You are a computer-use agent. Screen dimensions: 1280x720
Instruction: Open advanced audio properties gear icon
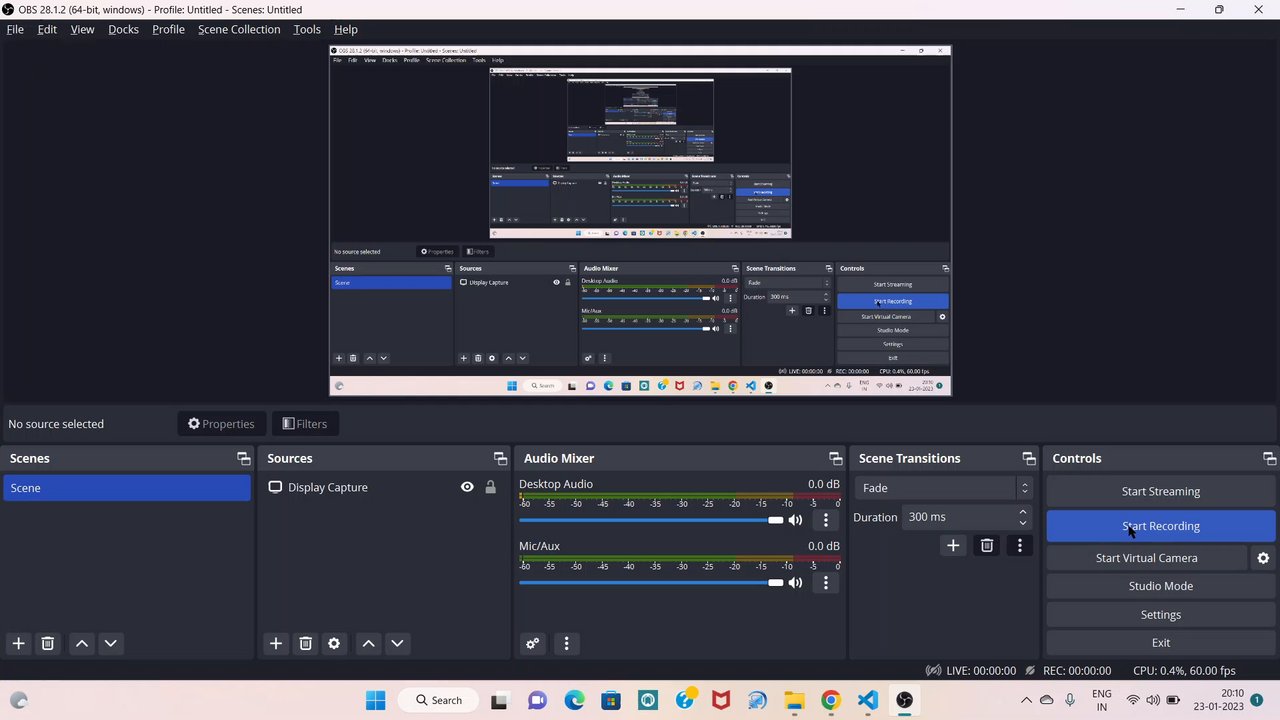[533, 643]
